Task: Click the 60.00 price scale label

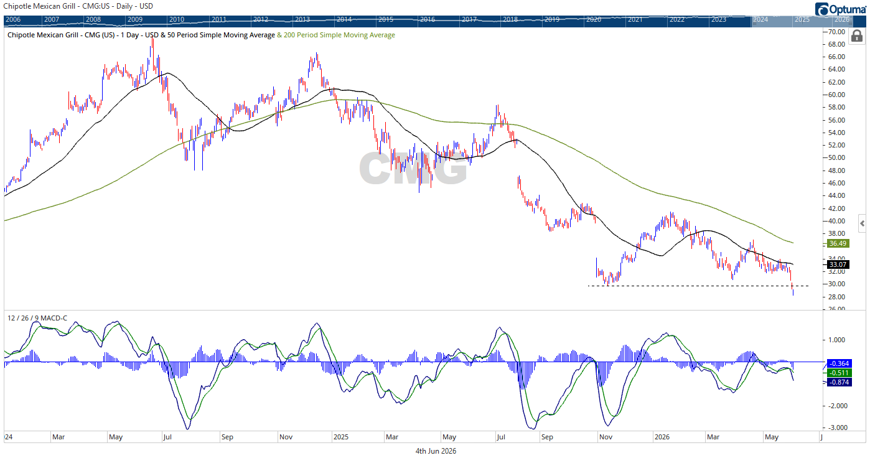Action: 837,95
